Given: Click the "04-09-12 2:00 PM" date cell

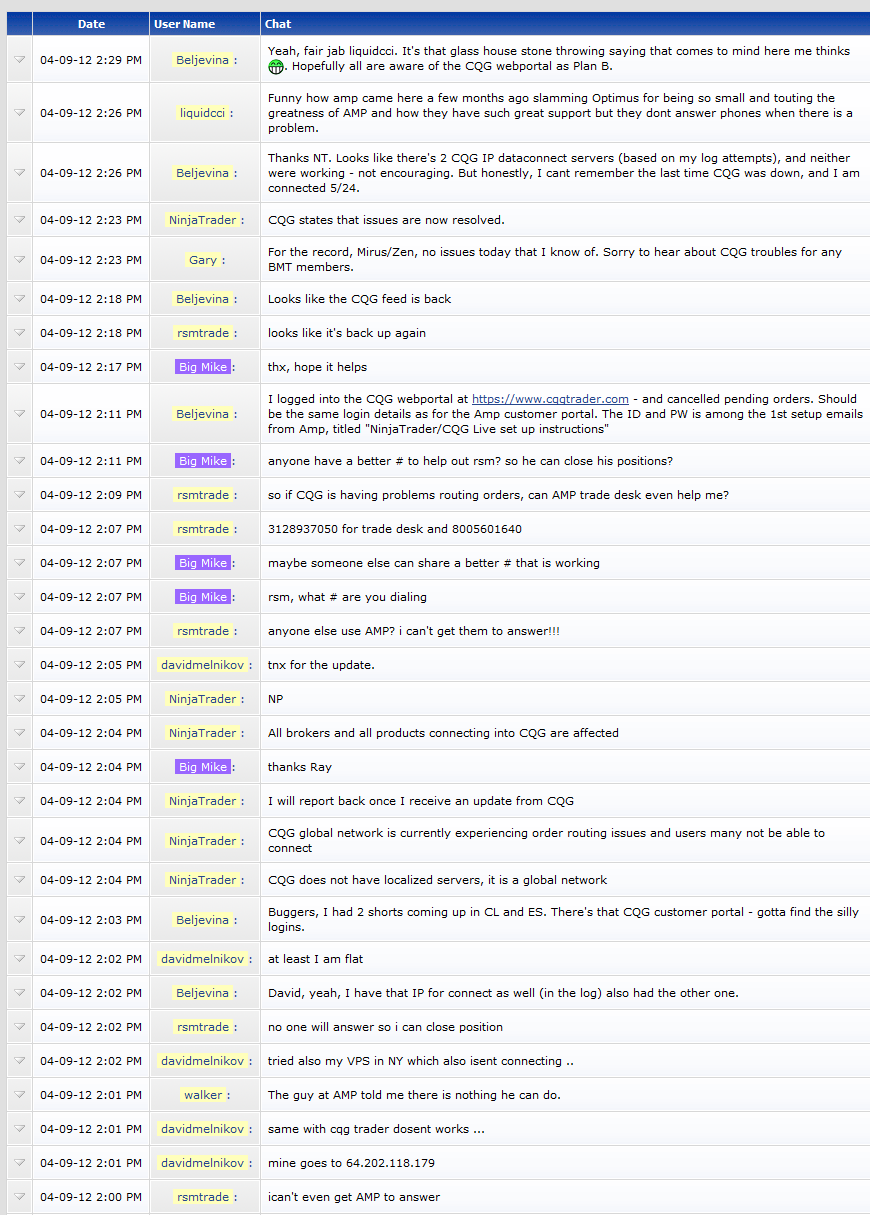Looking at the screenshot, I should click(91, 1197).
